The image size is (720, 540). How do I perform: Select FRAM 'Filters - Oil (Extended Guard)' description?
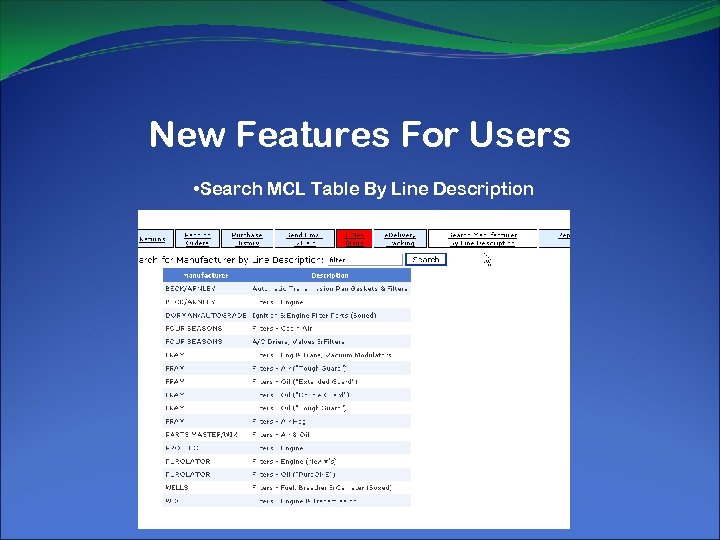[x=305, y=382]
